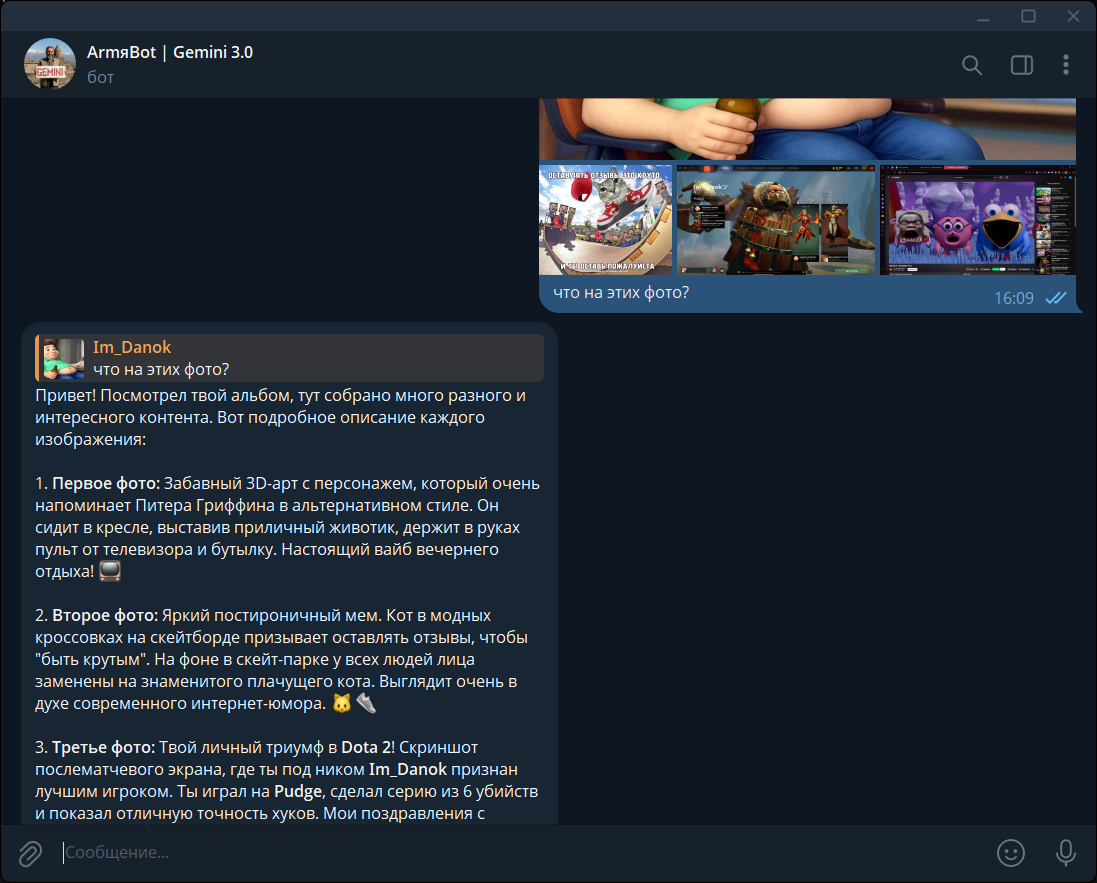Focus the Сообщение message input field

click(x=518, y=852)
